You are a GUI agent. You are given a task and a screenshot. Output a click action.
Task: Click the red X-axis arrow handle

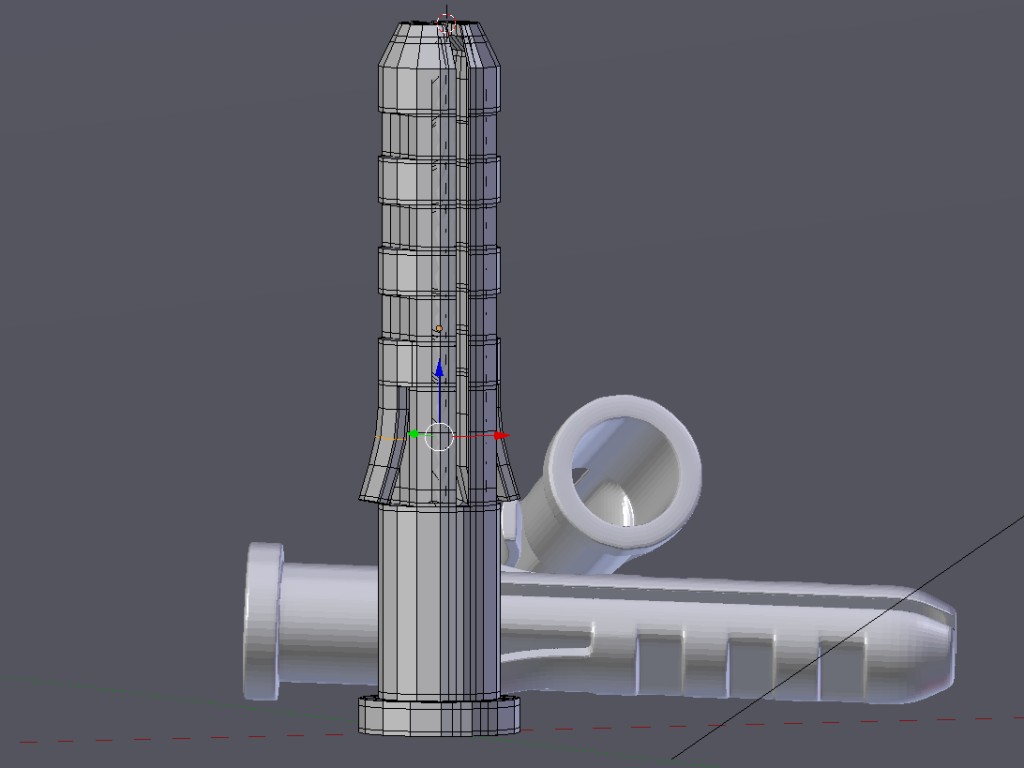point(501,435)
